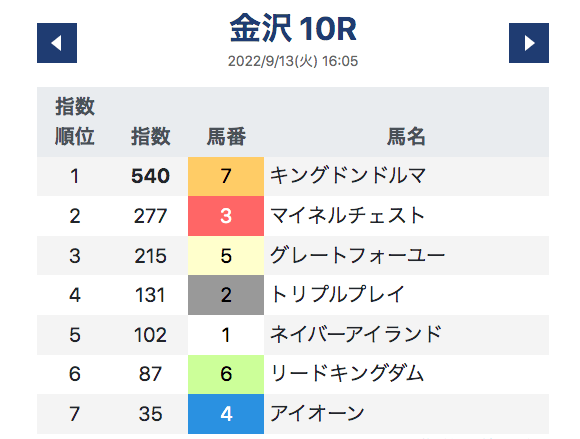Click gray horse number 2 cell

coord(226,295)
